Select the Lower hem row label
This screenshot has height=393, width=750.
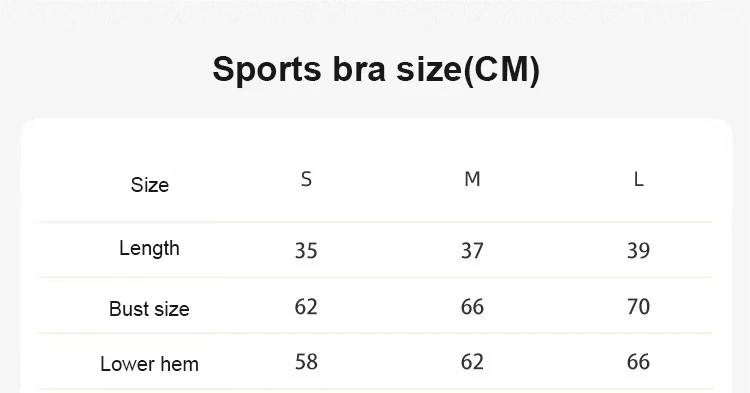(x=149, y=364)
